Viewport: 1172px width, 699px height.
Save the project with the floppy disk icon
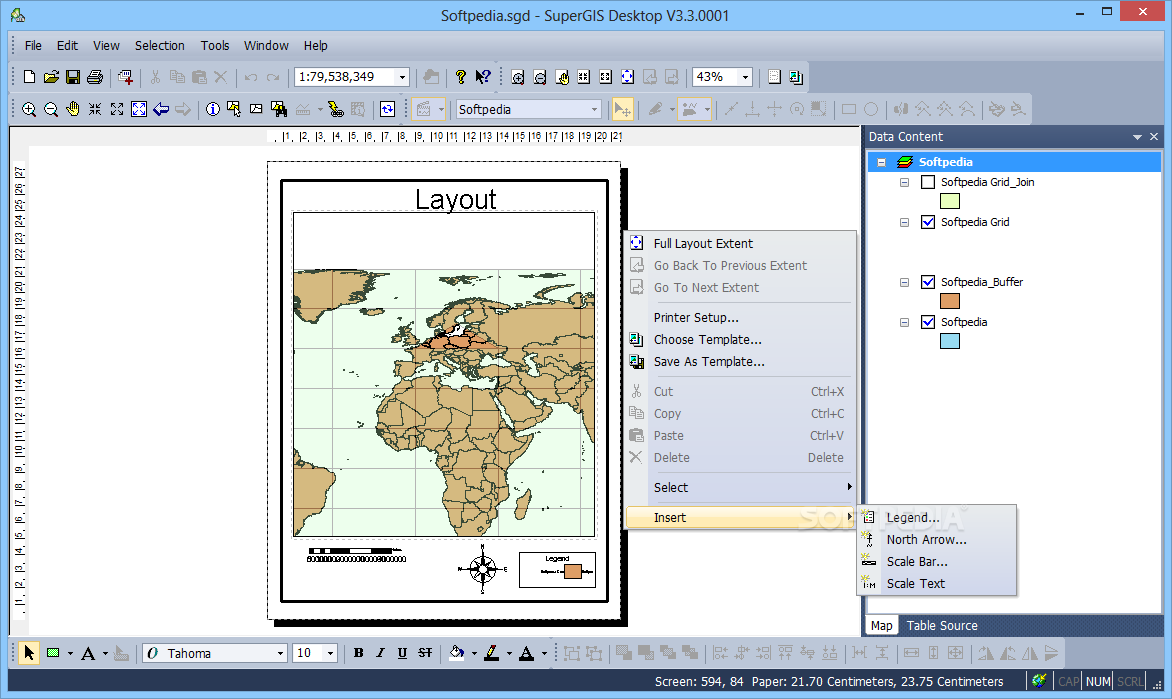73,77
